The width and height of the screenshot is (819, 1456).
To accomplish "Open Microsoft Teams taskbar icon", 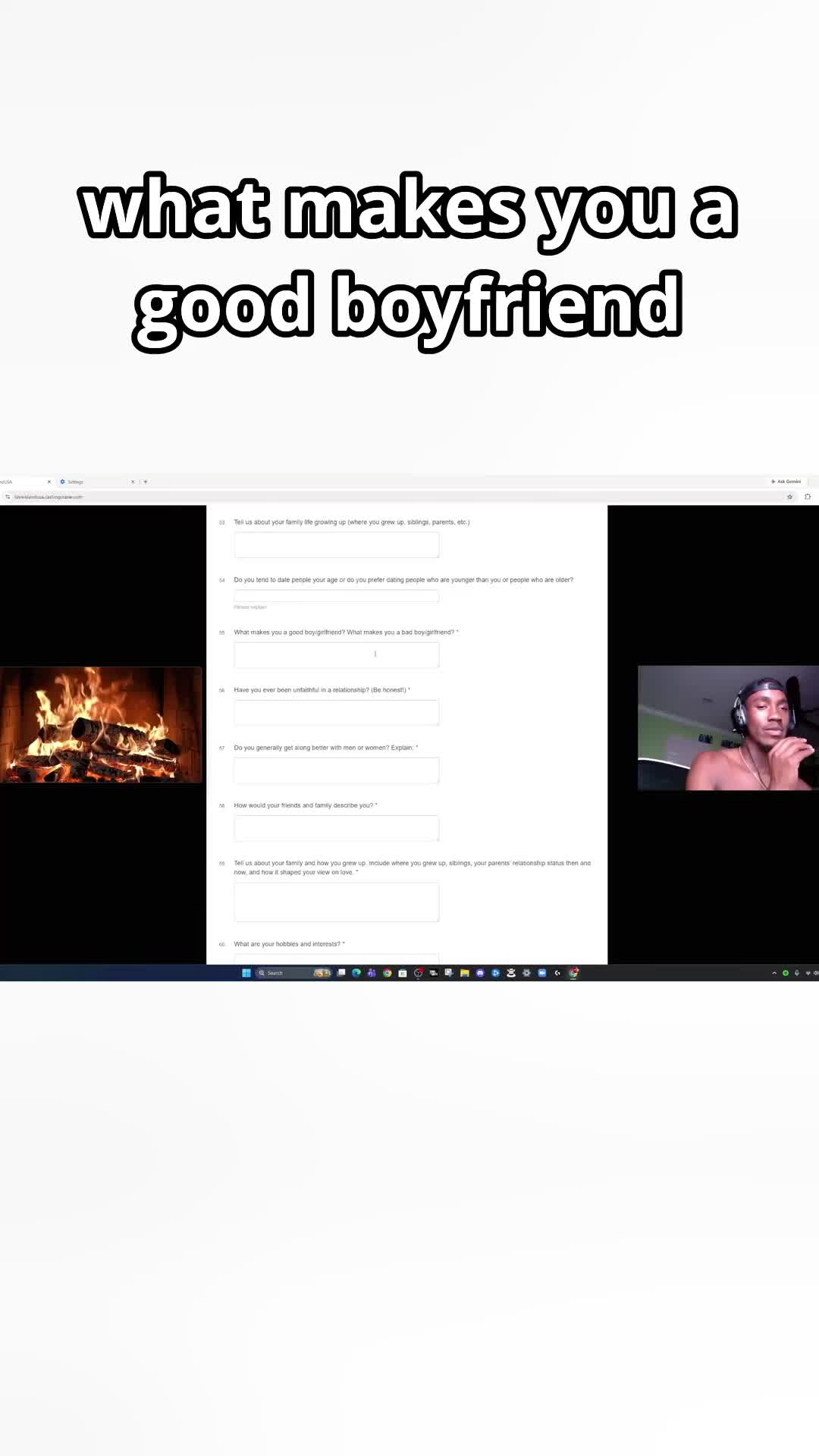I will coord(372,973).
